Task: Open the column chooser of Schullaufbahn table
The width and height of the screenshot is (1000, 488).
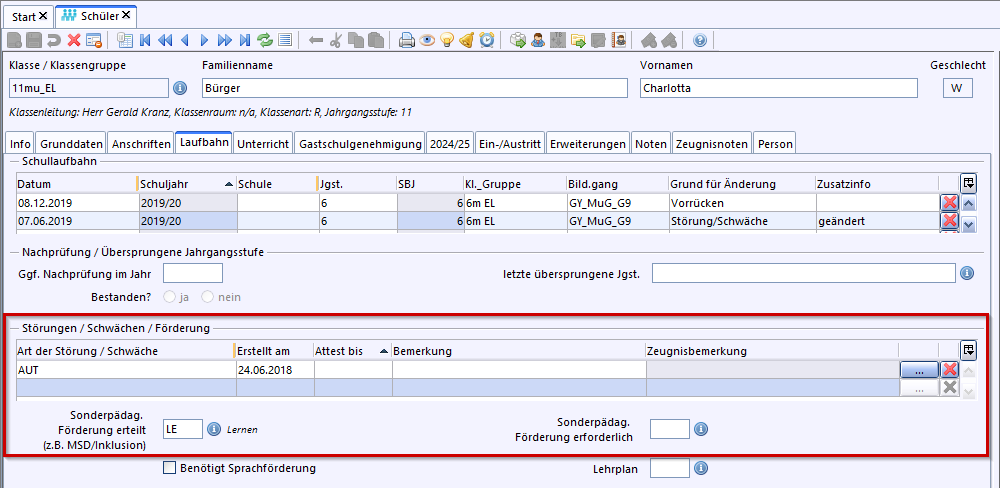Action: click(969, 184)
